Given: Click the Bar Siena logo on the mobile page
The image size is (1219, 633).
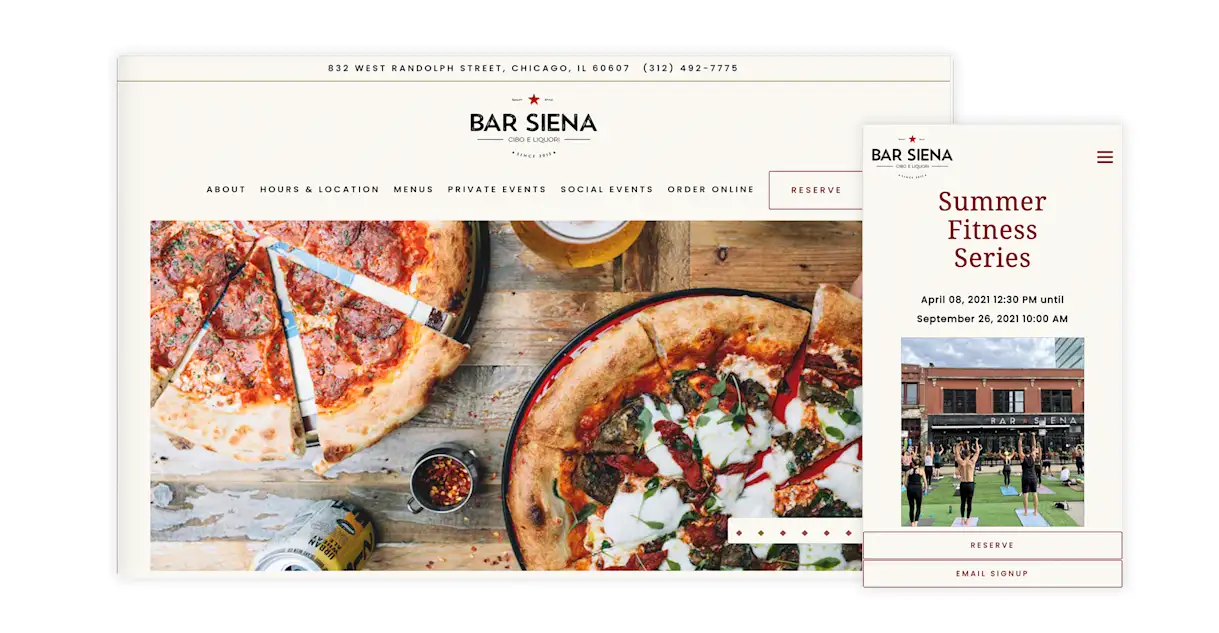Looking at the screenshot, I should pos(912,156).
